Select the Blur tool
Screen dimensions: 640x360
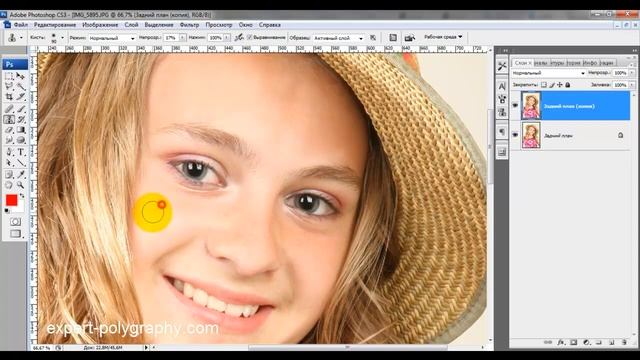click(x=9, y=140)
